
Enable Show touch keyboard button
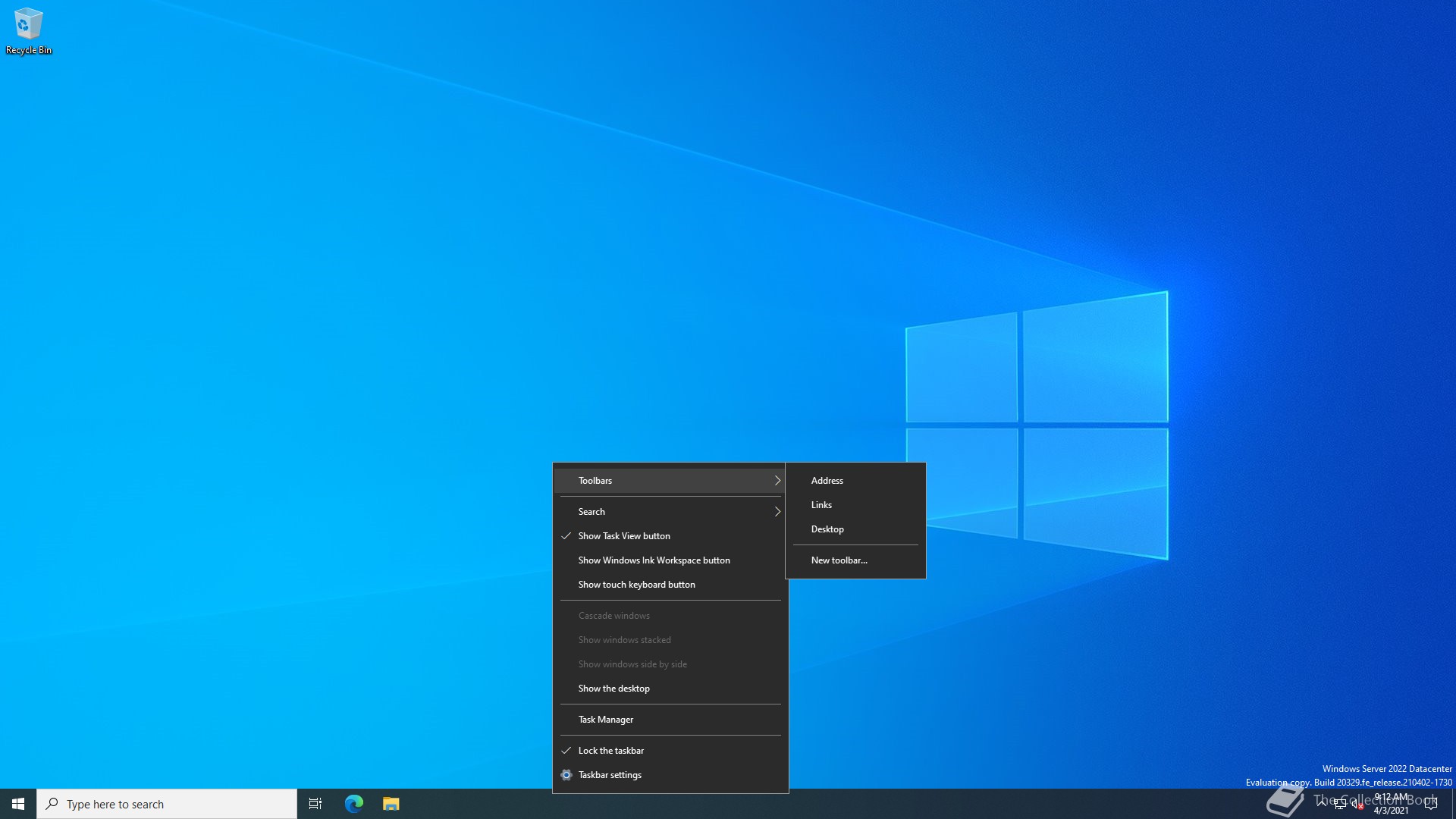pos(670,585)
